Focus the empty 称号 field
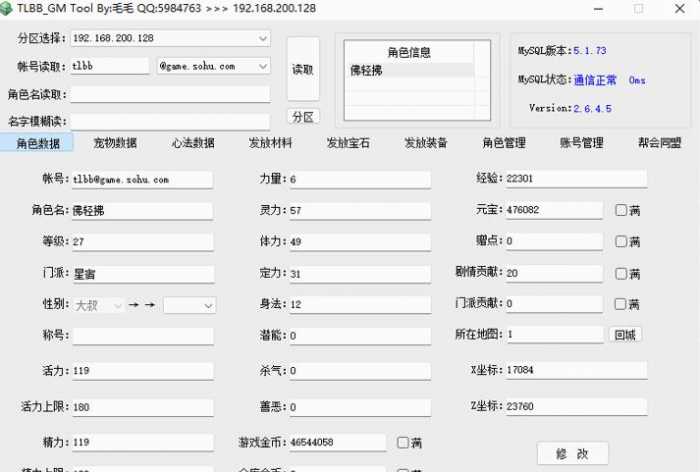The height and width of the screenshot is (472, 700). pyautogui.click(x=143, y=336)
